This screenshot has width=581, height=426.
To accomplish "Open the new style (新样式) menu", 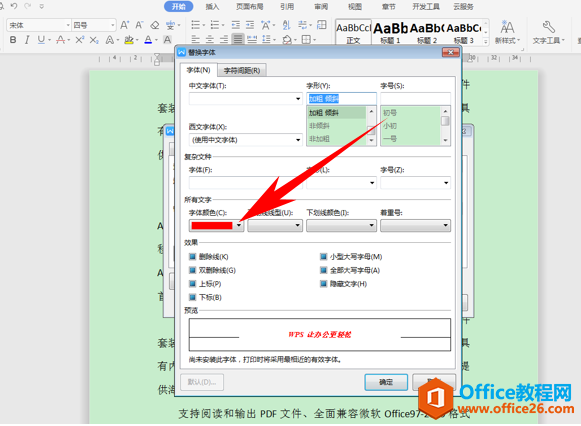I will (507, 33).
